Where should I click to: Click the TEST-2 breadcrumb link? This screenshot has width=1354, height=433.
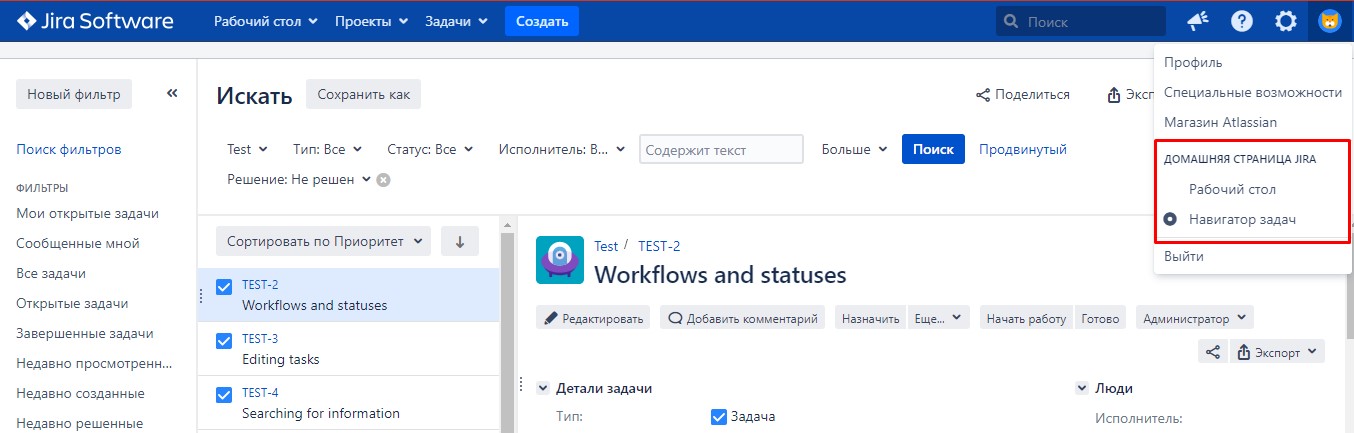pos(659,246)
